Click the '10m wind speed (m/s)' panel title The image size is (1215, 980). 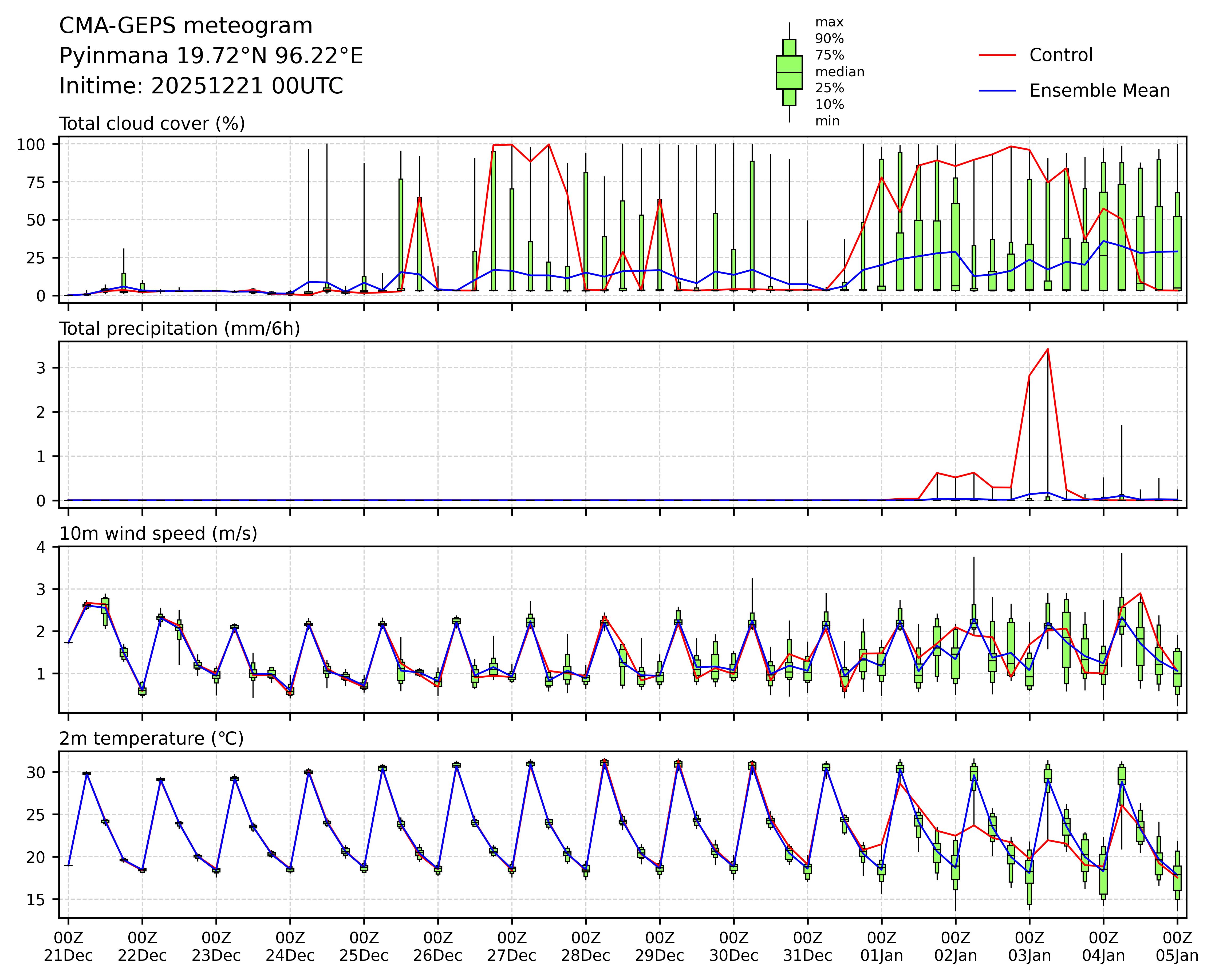click(158, 534)
